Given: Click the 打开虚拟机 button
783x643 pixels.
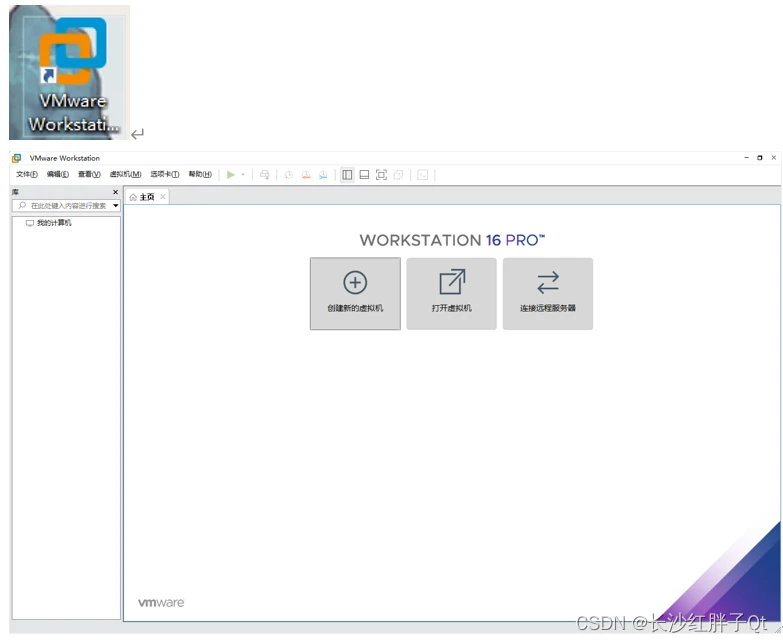Looking at the screenshot, I should click(451, 294).
